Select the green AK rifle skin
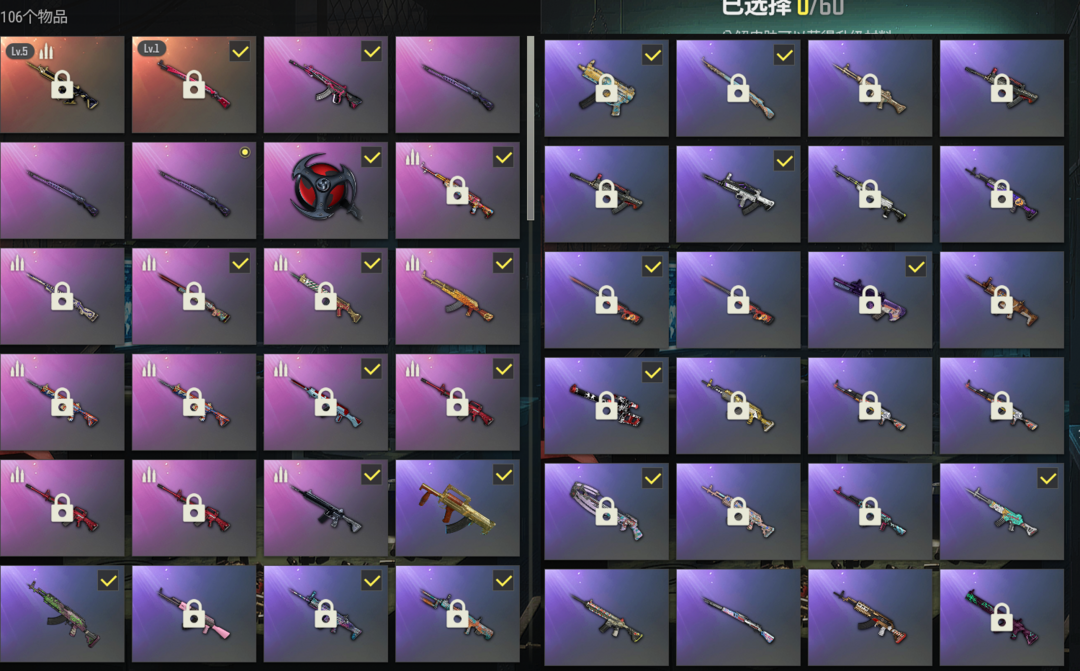This screenshot has height=671, width=1080. pyautogui.click(x=62, y=614)
